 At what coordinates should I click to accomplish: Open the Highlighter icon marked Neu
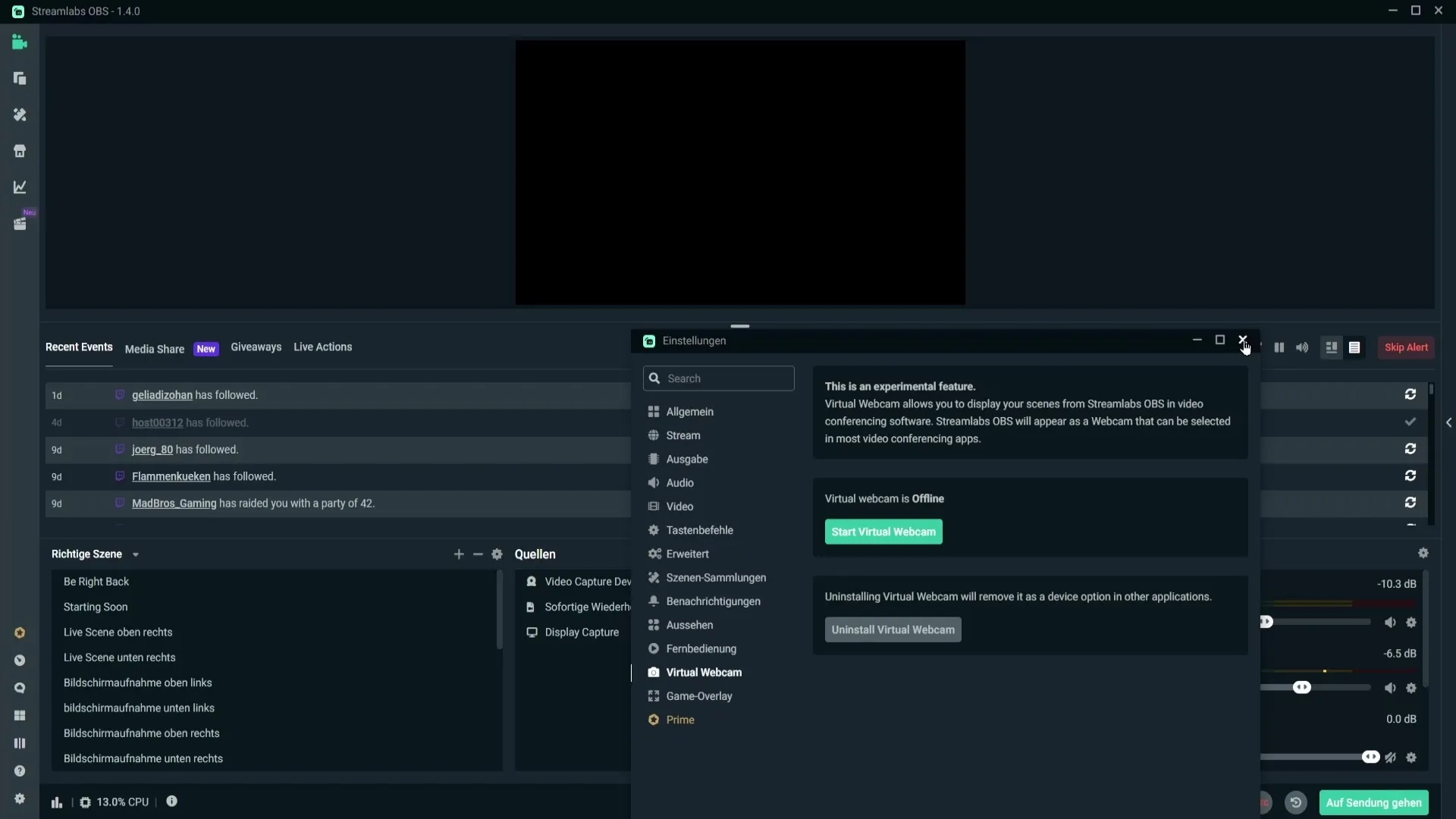[x=20, y=224]
